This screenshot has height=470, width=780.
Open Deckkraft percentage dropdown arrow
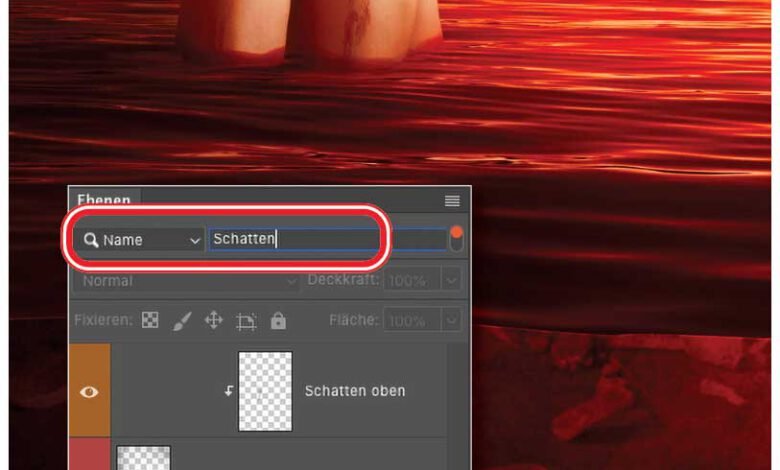click(451, 281)
